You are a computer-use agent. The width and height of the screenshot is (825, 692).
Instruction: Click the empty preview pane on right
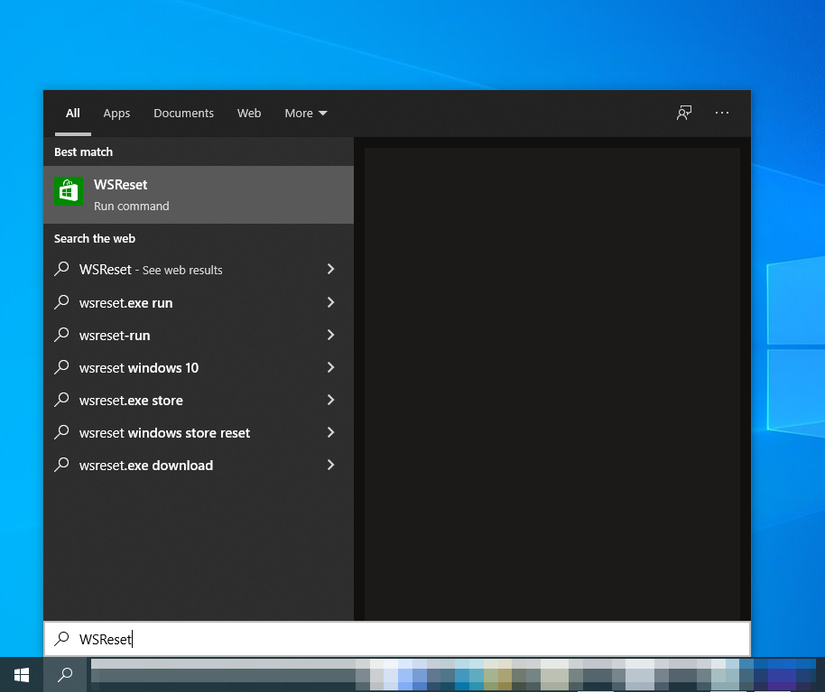pyautogui.click(x=552, y=384)
